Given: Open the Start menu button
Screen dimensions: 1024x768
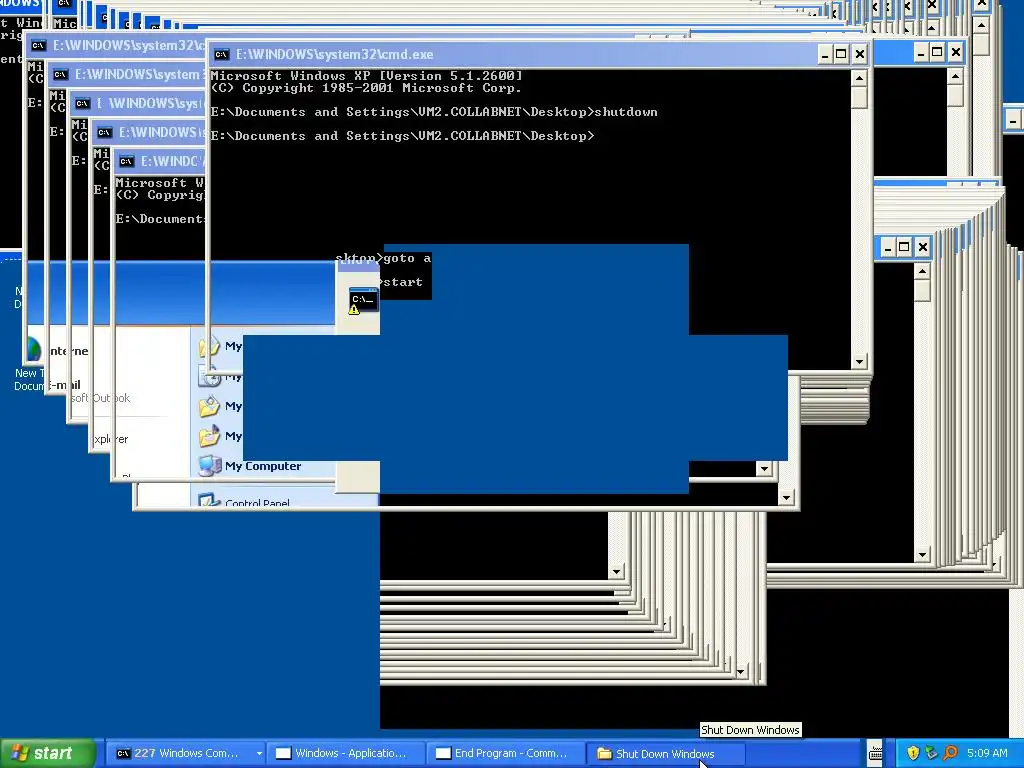Looking at the screenshot, I should tap(47, 753).
